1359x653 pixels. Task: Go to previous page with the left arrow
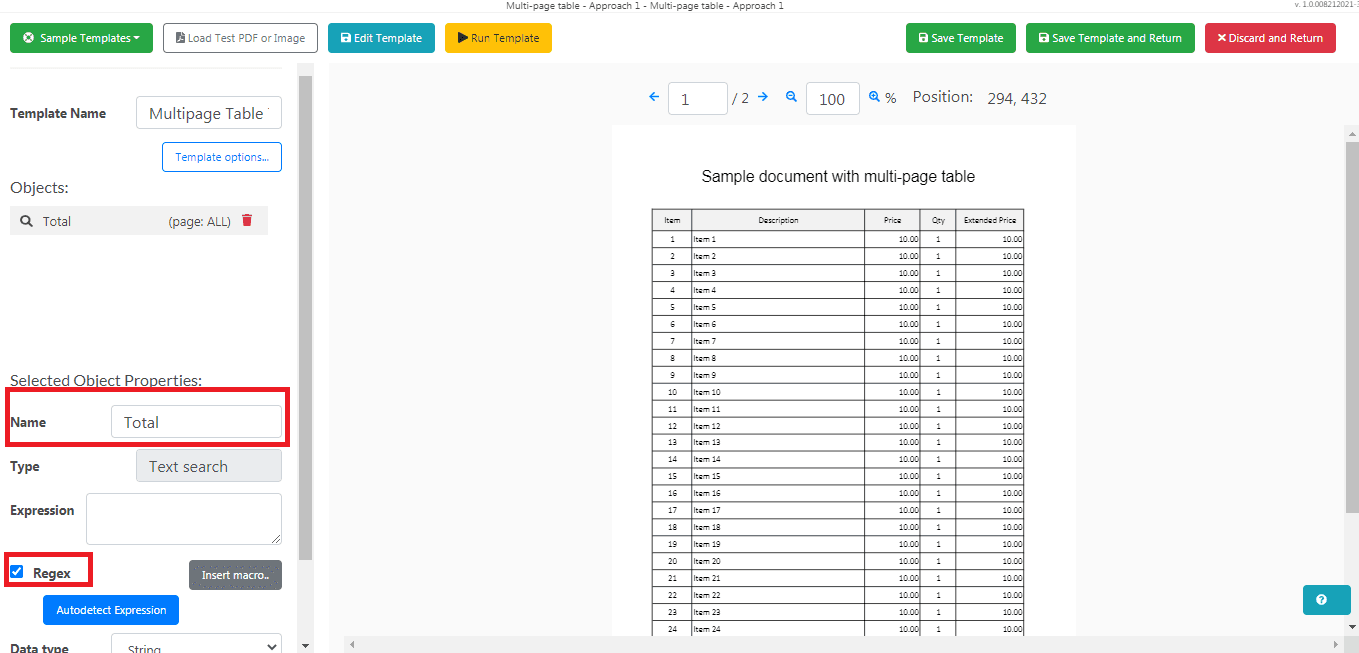pos(654,97)
